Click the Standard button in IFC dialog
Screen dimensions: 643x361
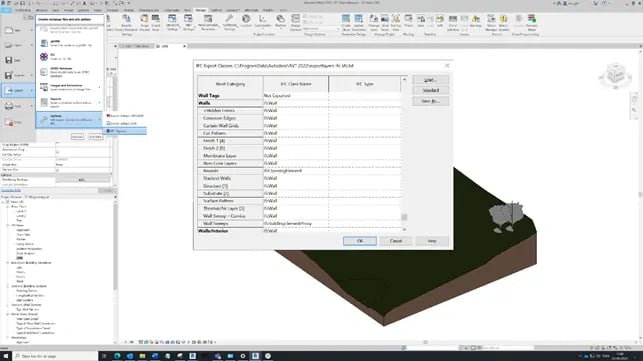tap(430, 90)
